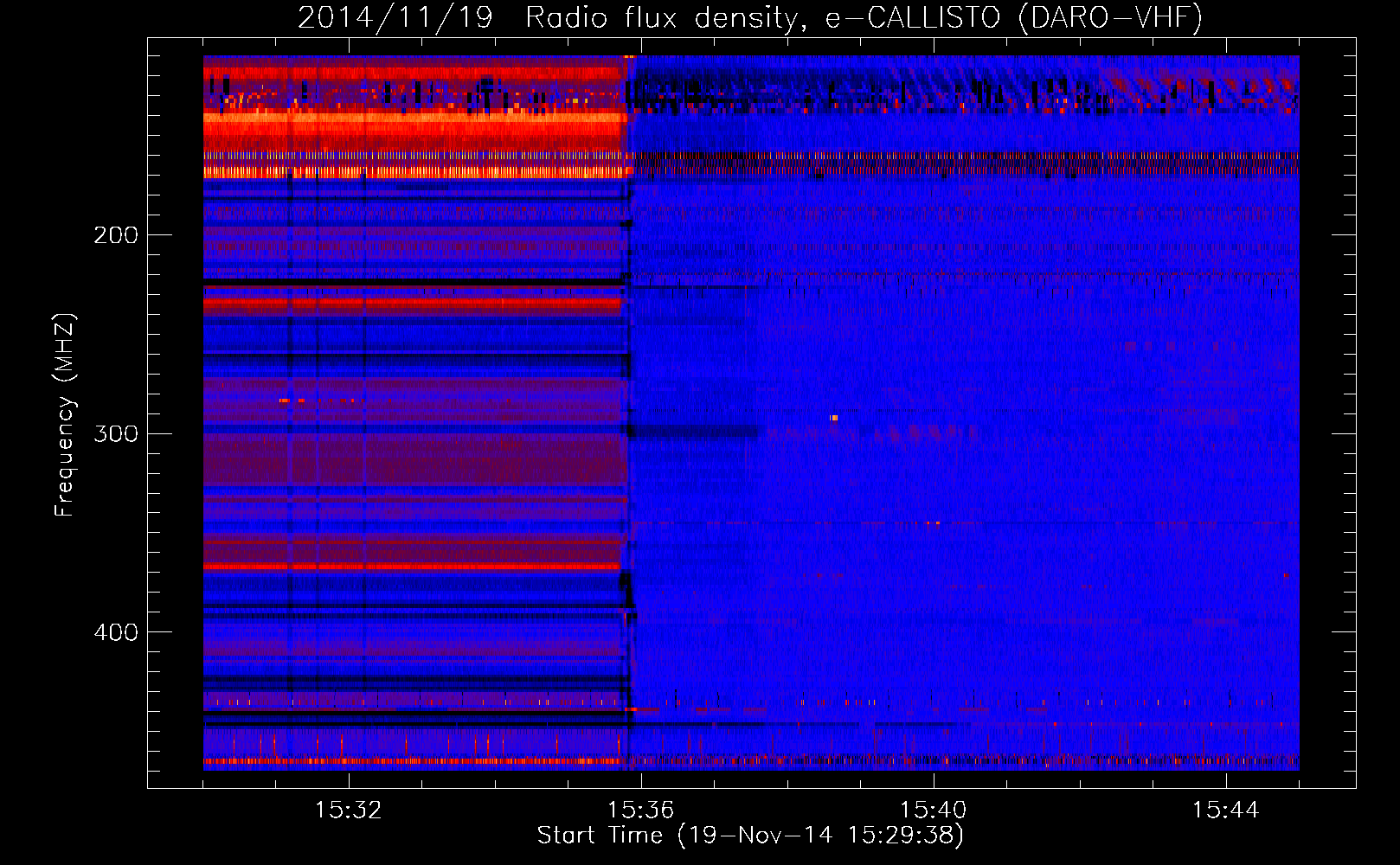
Task: Click the "Frequency (MHZ)" axis label
Action: 65,415
